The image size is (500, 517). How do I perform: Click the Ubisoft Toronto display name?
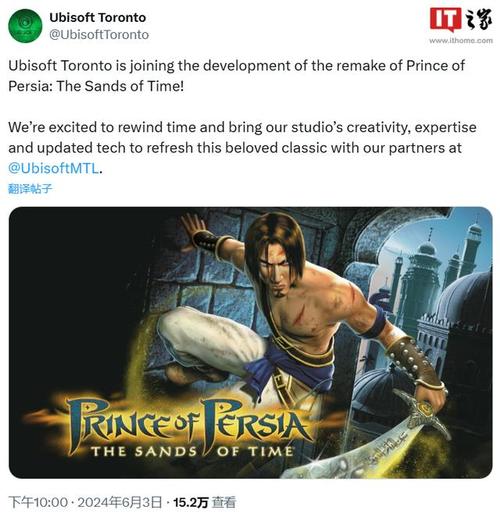point(98,18)
